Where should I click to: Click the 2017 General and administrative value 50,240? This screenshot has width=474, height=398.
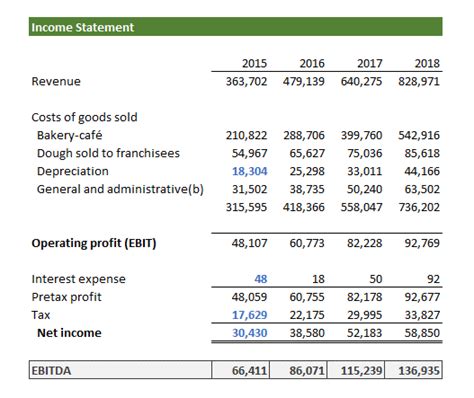pos(364,189)
